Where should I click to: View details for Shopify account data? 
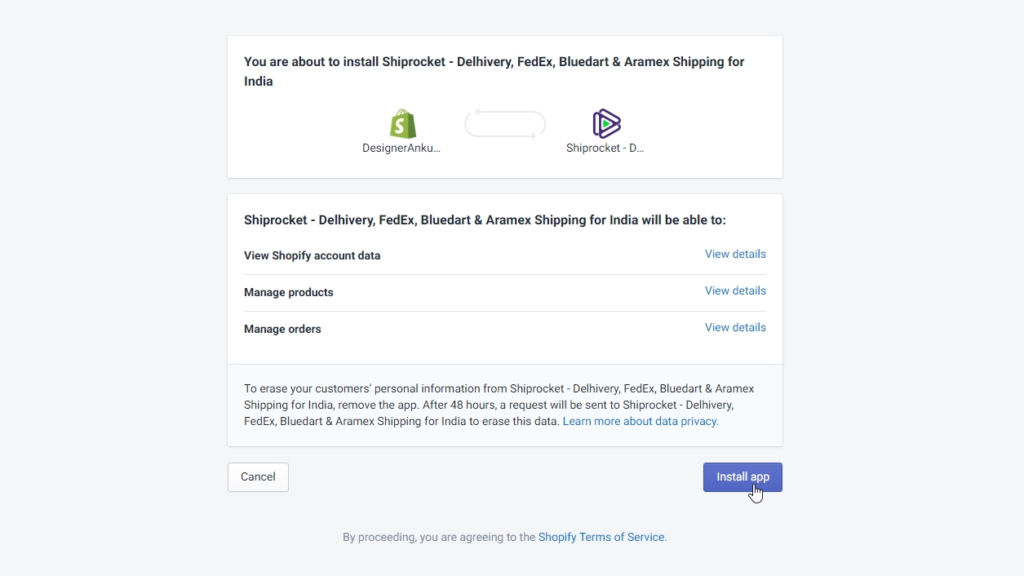(735, 254)
